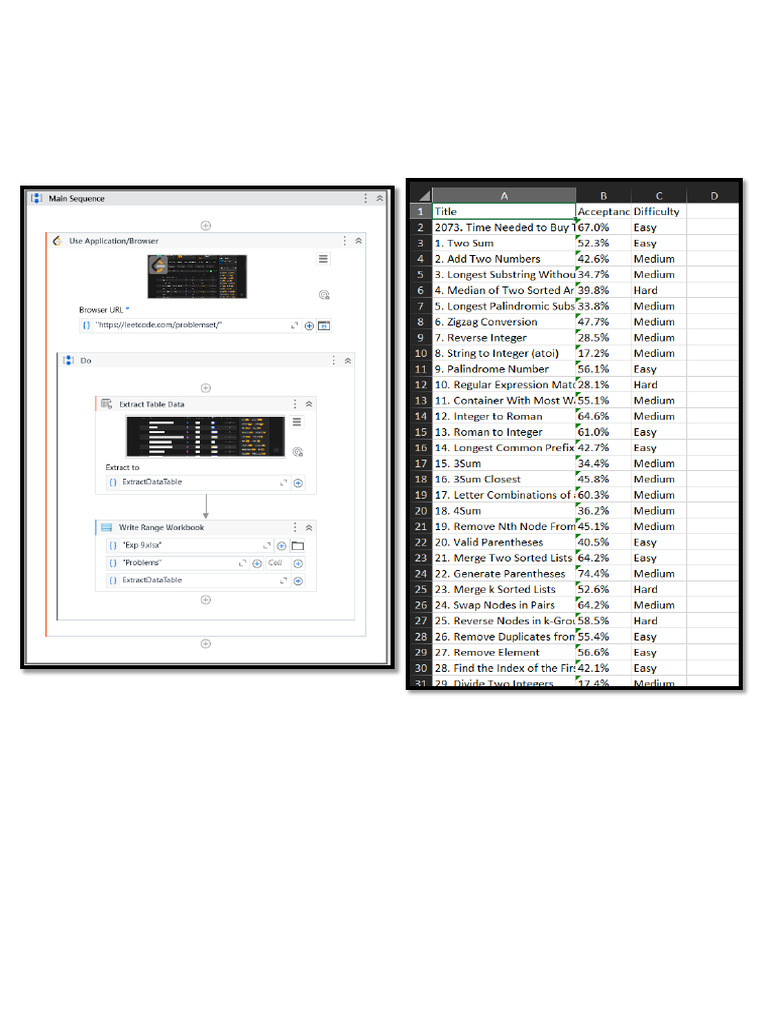Click indicate target icon for browser
Image resolution: width=768 pixels, height=1024 pixels.
coord(324,295)
